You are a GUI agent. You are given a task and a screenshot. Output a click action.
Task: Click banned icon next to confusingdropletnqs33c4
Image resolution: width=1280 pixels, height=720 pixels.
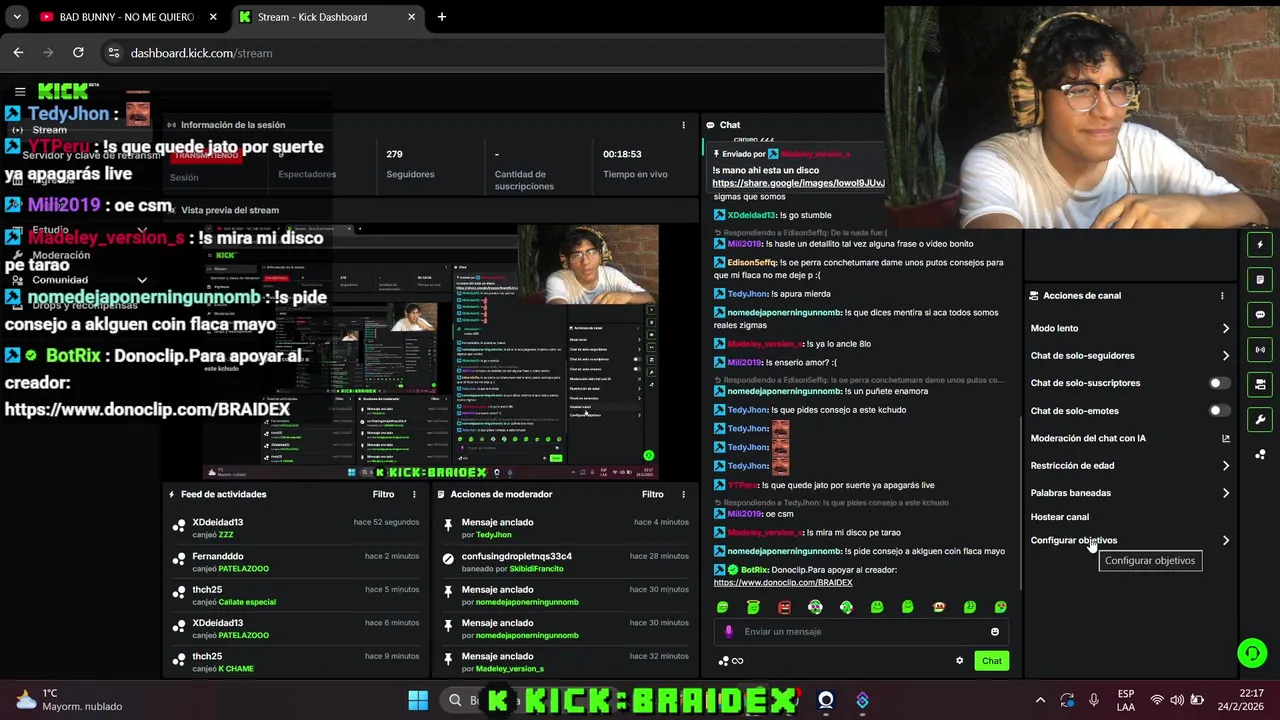[x=448, y=561]
